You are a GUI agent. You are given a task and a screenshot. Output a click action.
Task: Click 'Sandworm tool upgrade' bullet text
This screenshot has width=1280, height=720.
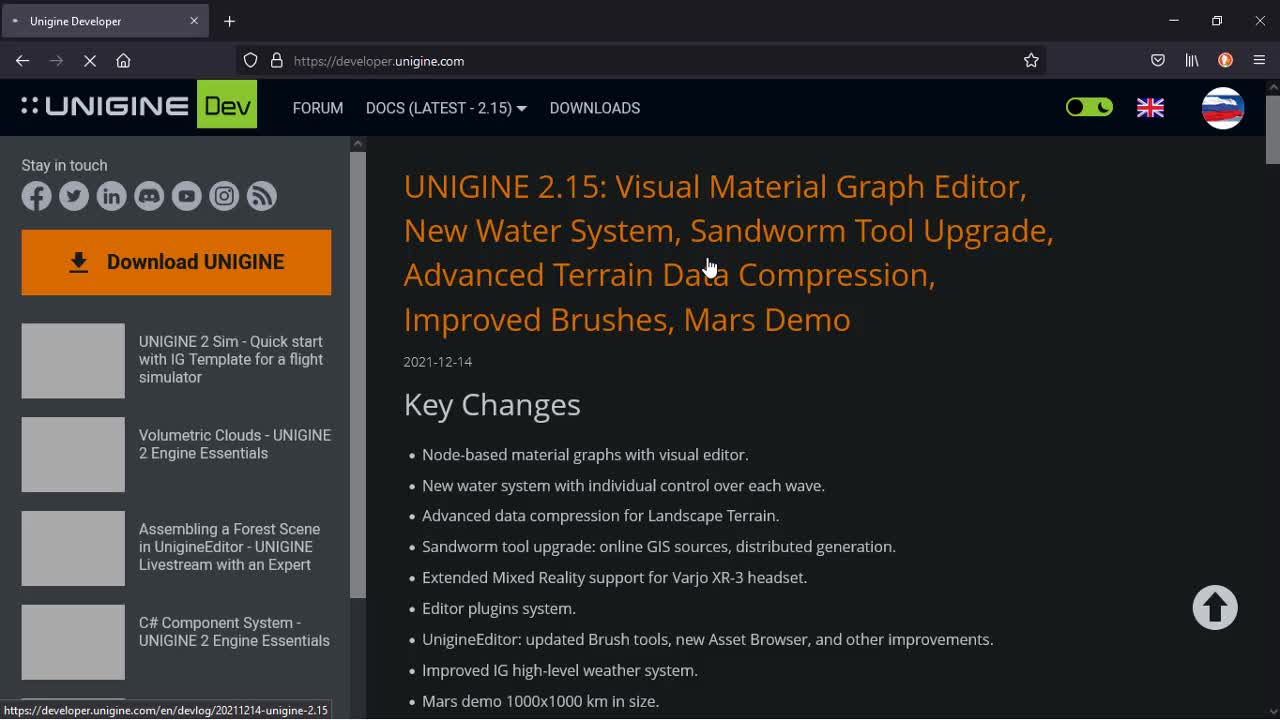659,546
